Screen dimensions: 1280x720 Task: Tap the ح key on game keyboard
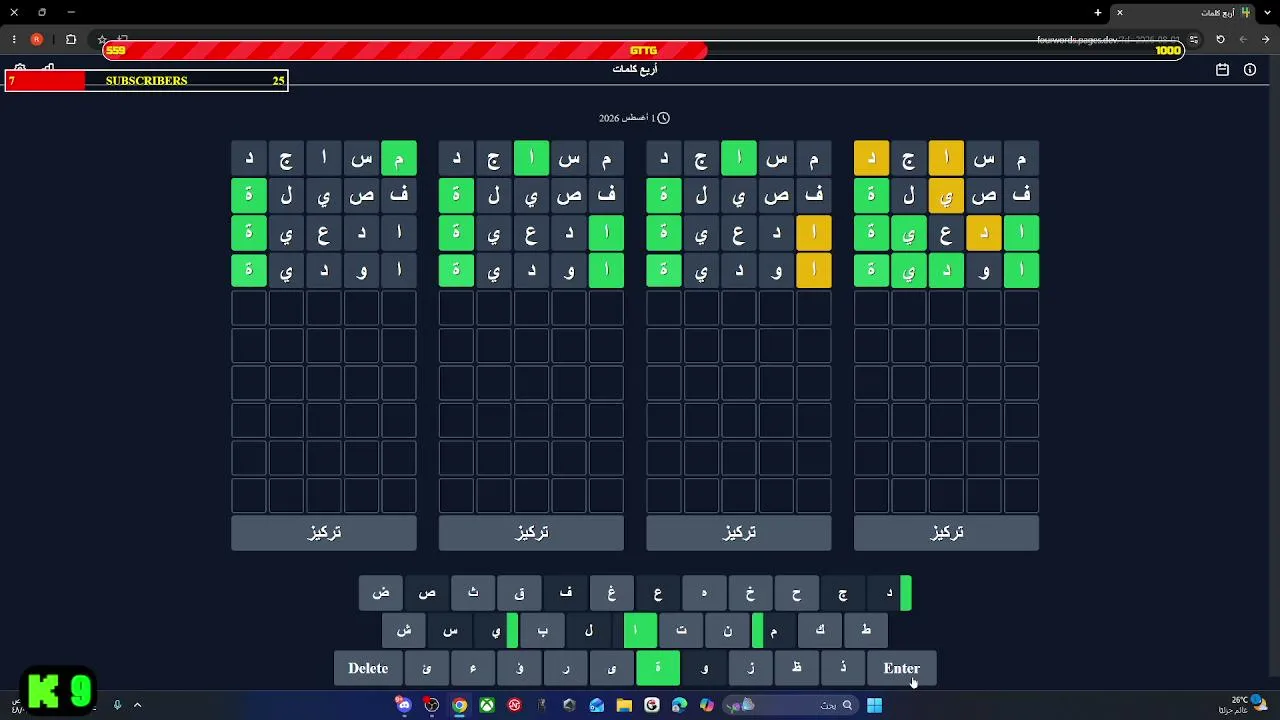(x=796, y=593)
